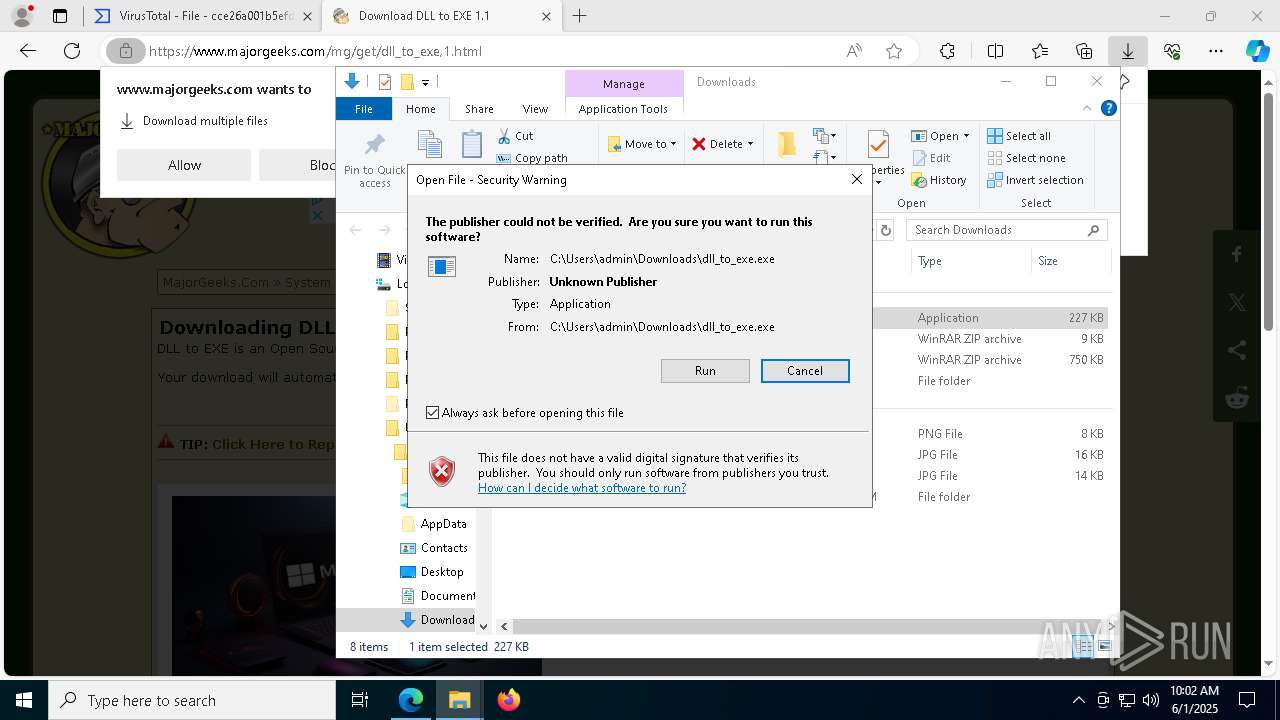The width and height of the screenshot is (1280, 720).
Task: Open a new browser tab
Action: tap(579, 16)
